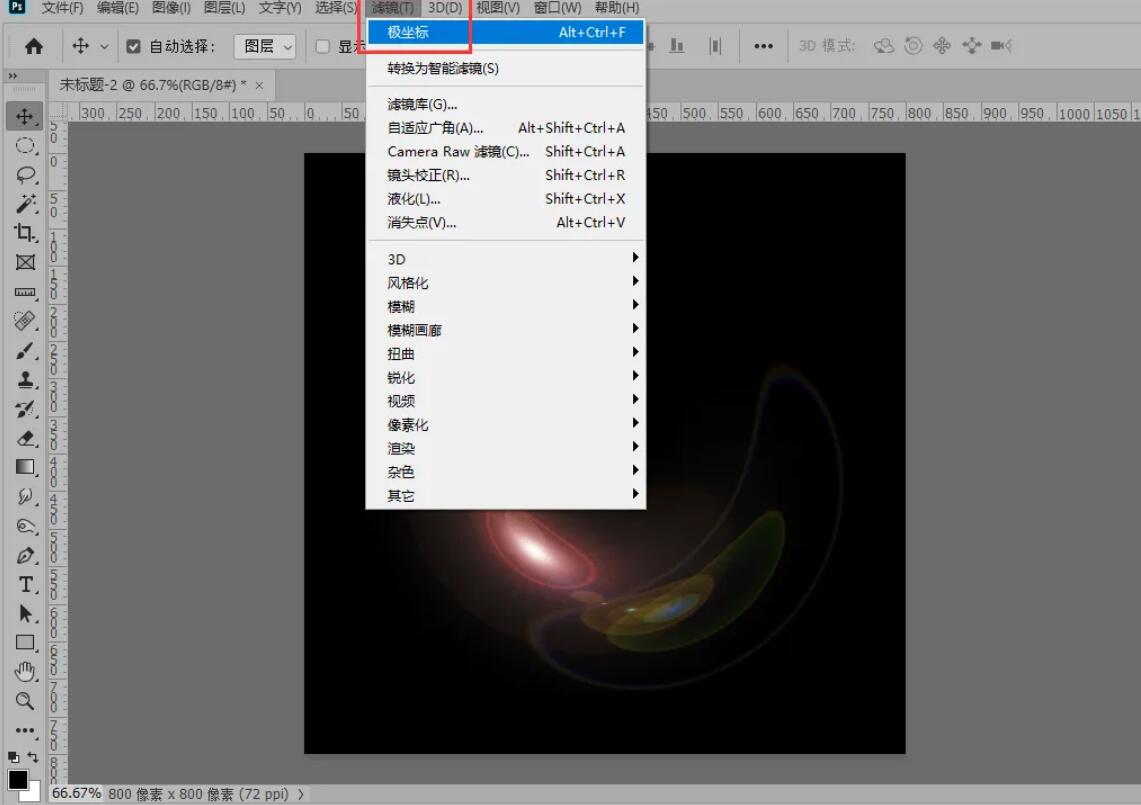
Task: Toggle the 自动选择 checkbox
Action: (x=133, y=45)
